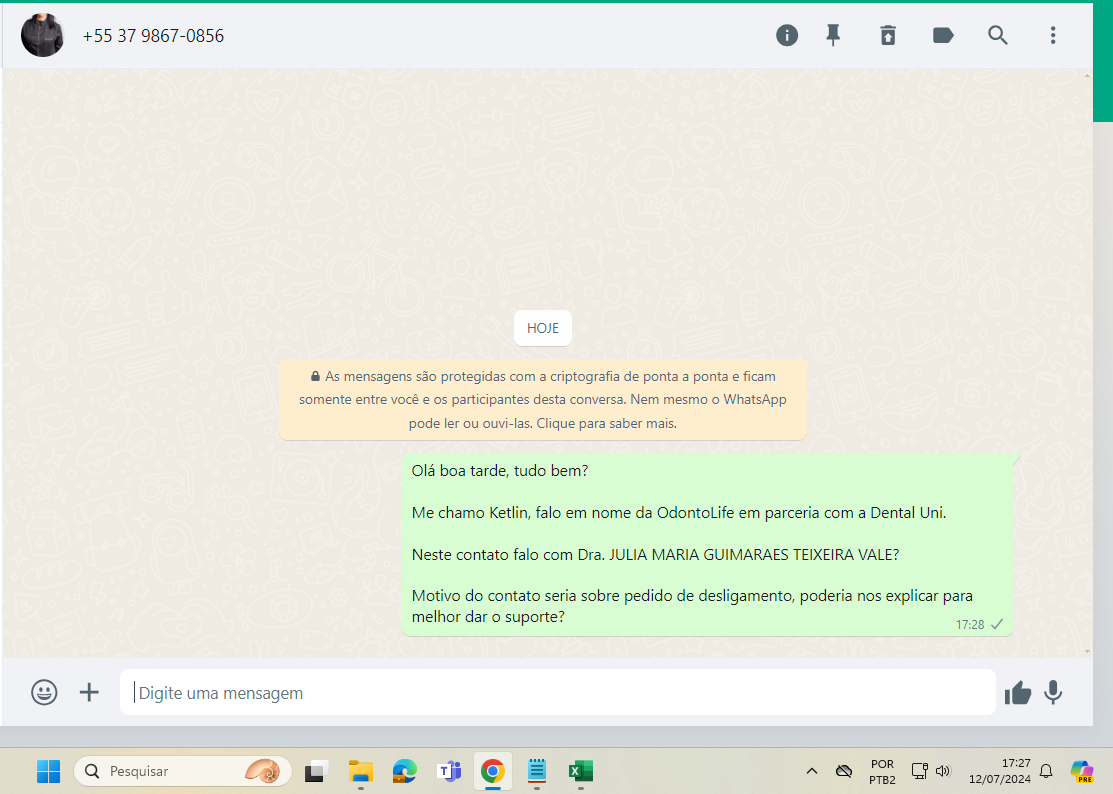The height and width of the screenshot is (794, 1113).
Task: Click scrollbar up arrow in chat
Action: coord(1087,75)
